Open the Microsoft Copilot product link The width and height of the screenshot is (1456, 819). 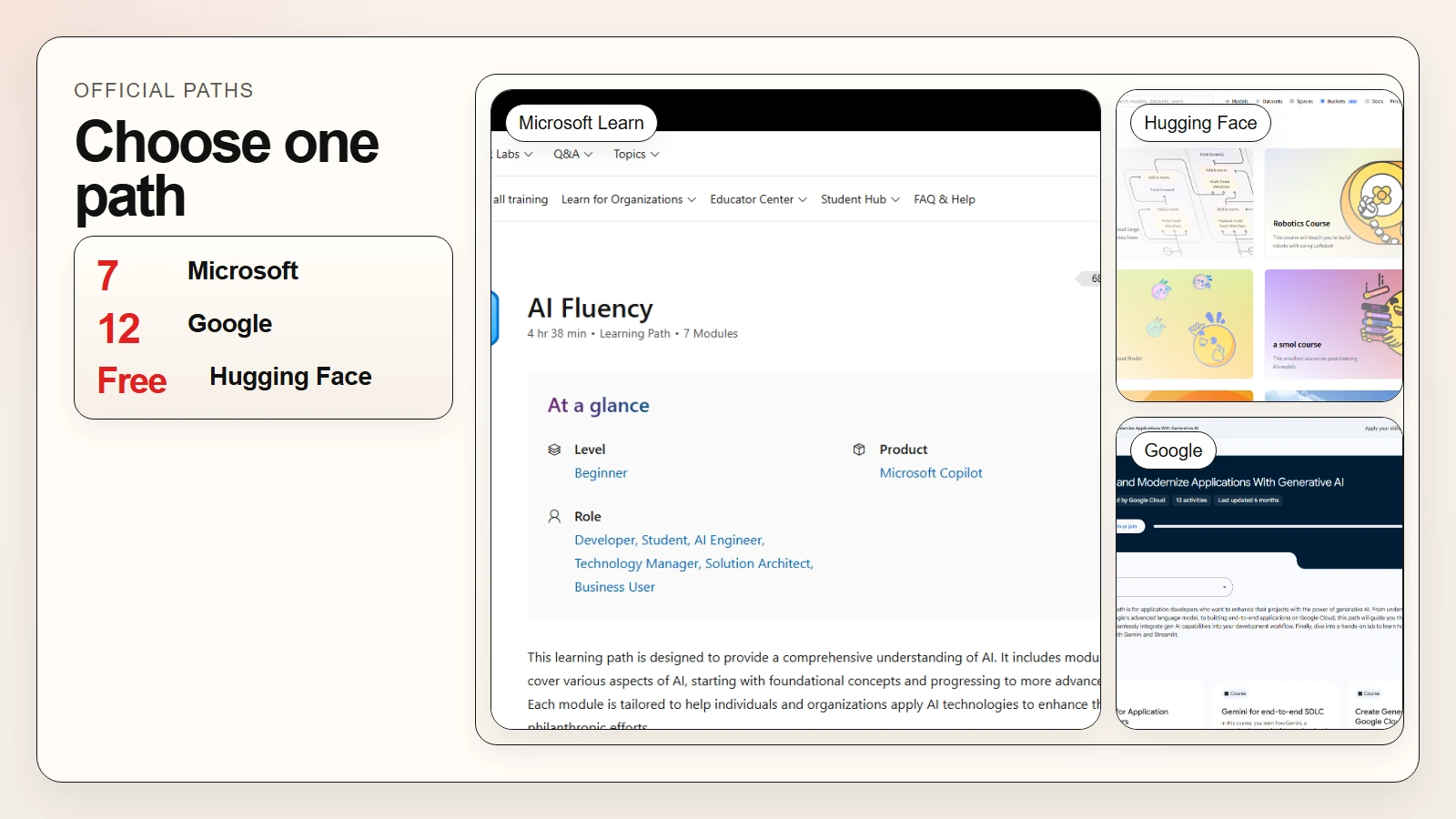(931, 473)
